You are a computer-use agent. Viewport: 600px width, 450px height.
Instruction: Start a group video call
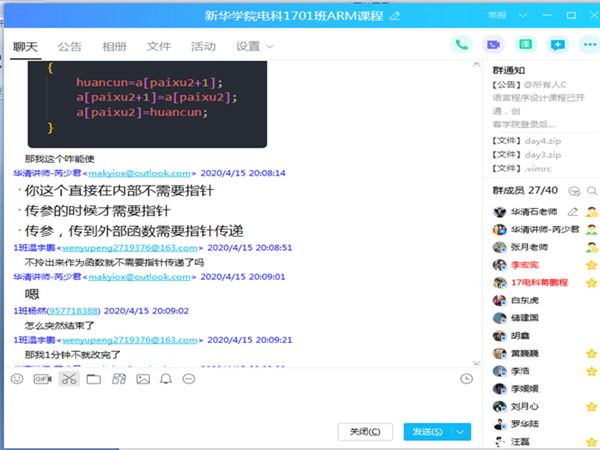point(493,45)
